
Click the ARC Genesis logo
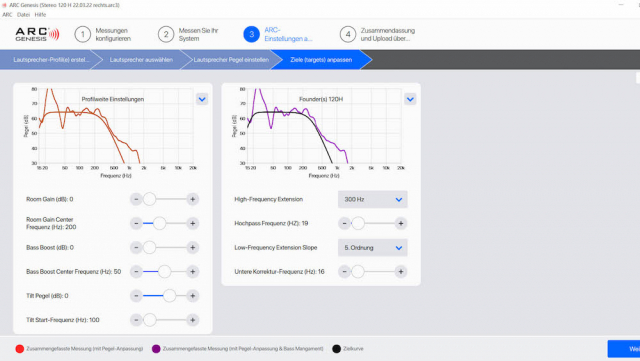[37, 34]
